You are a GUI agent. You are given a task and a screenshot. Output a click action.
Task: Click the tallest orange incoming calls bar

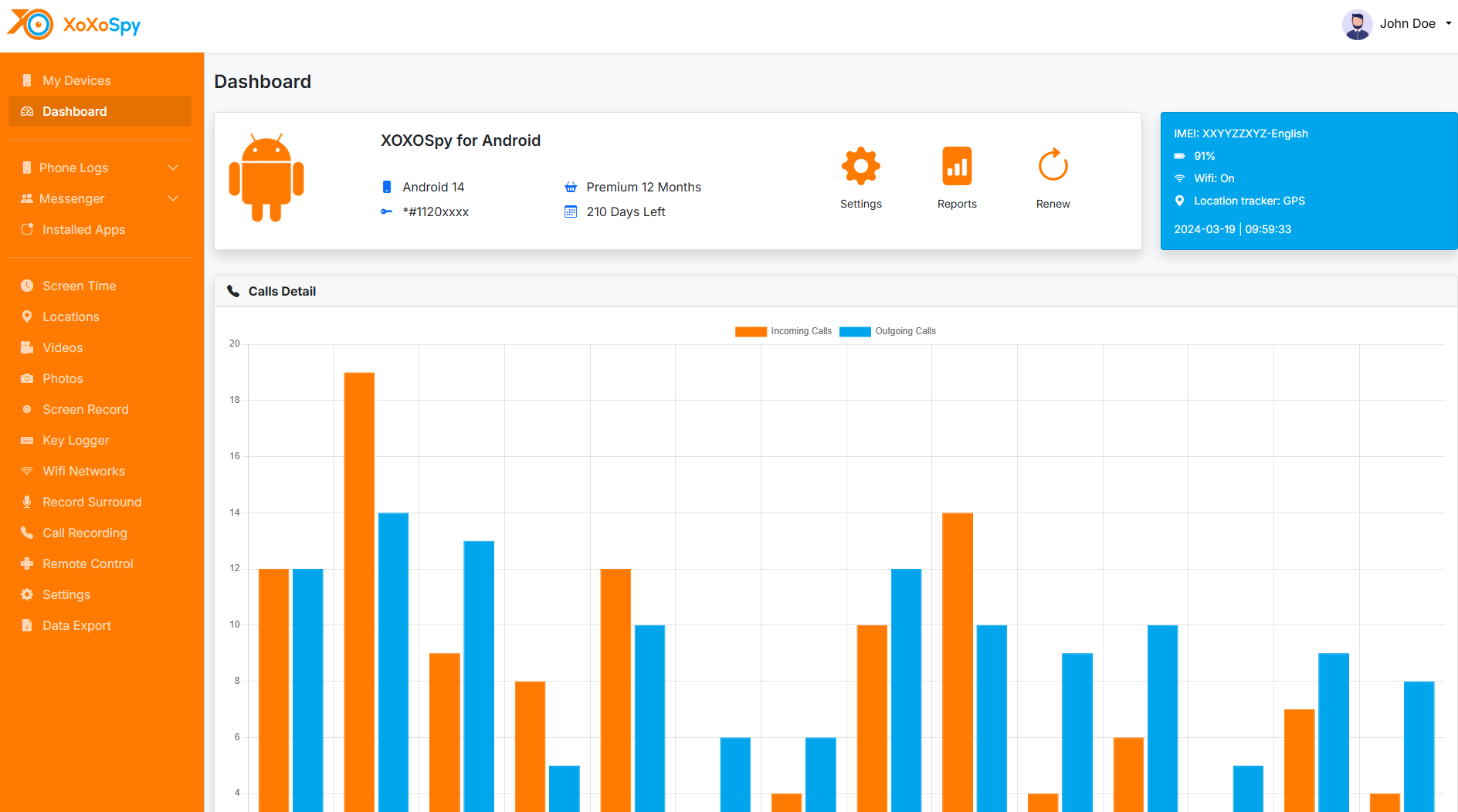(359, 591)
